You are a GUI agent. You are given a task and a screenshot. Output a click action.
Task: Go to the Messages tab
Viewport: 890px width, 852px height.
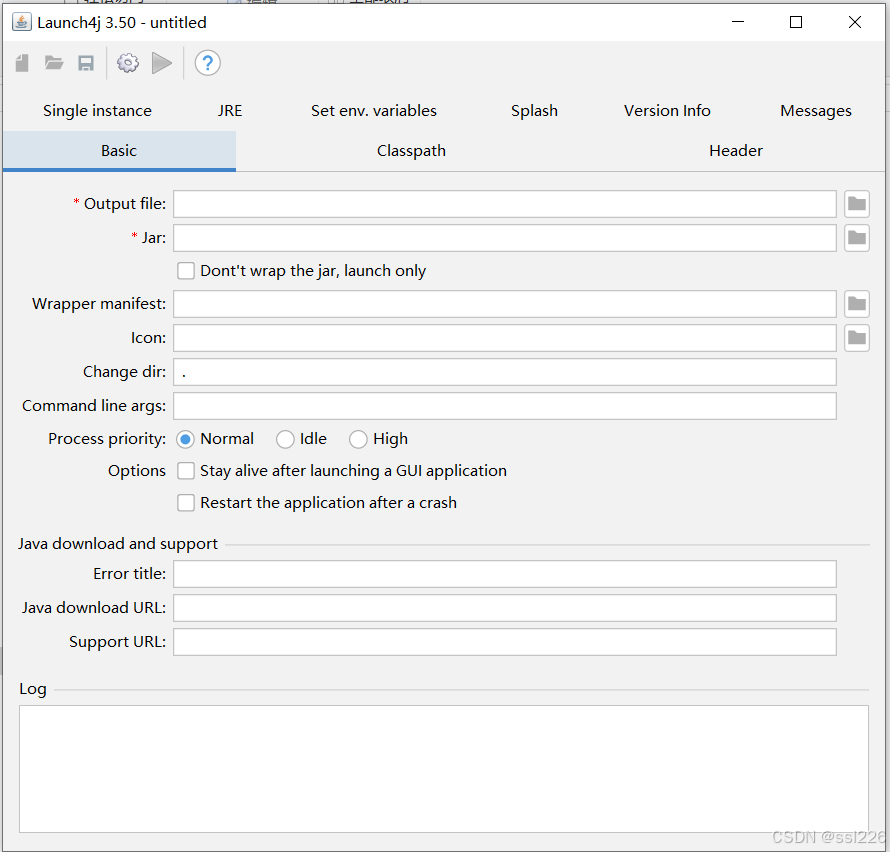tap(816, 111)
